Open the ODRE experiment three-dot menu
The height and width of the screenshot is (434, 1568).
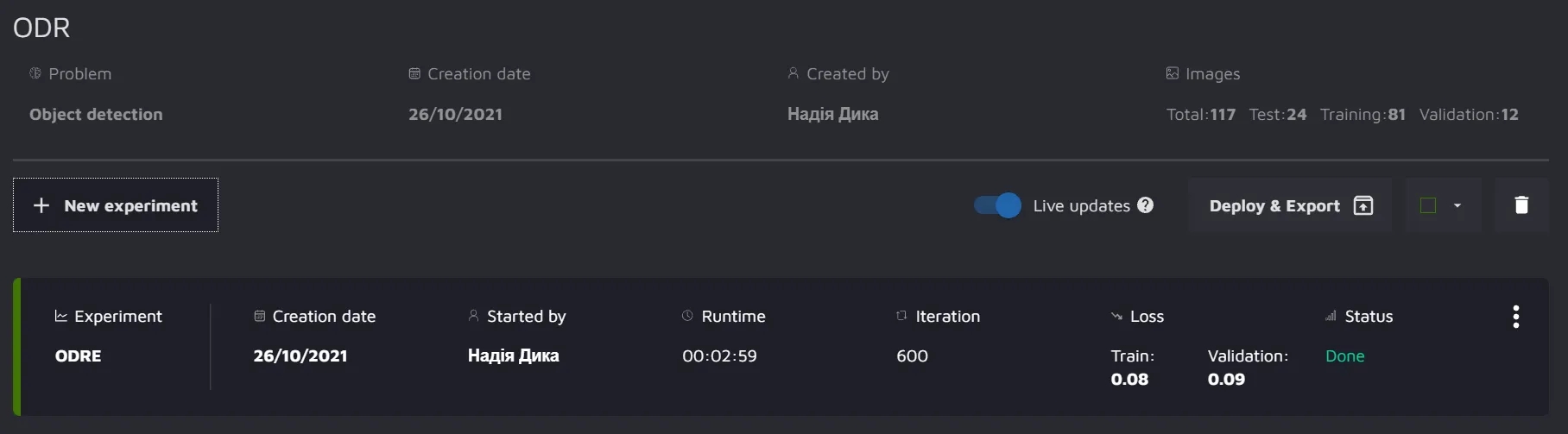[1515, 317]
